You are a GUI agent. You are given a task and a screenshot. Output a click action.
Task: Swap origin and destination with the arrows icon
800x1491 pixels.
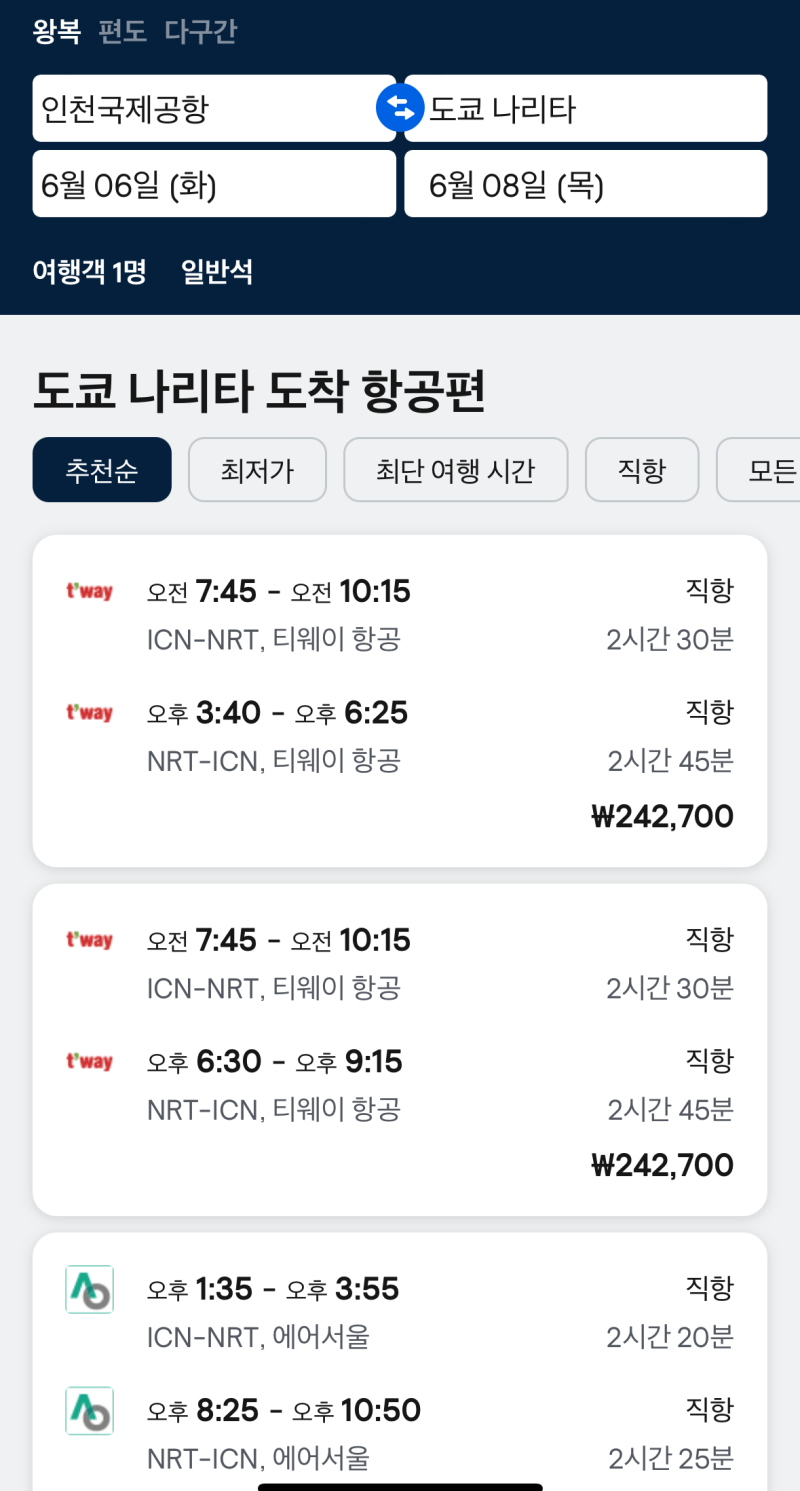[x=400, y=108]
